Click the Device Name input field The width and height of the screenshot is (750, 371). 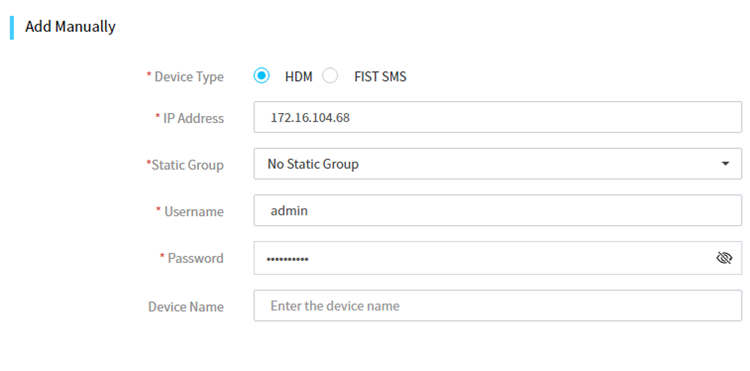tap(497, 306)
